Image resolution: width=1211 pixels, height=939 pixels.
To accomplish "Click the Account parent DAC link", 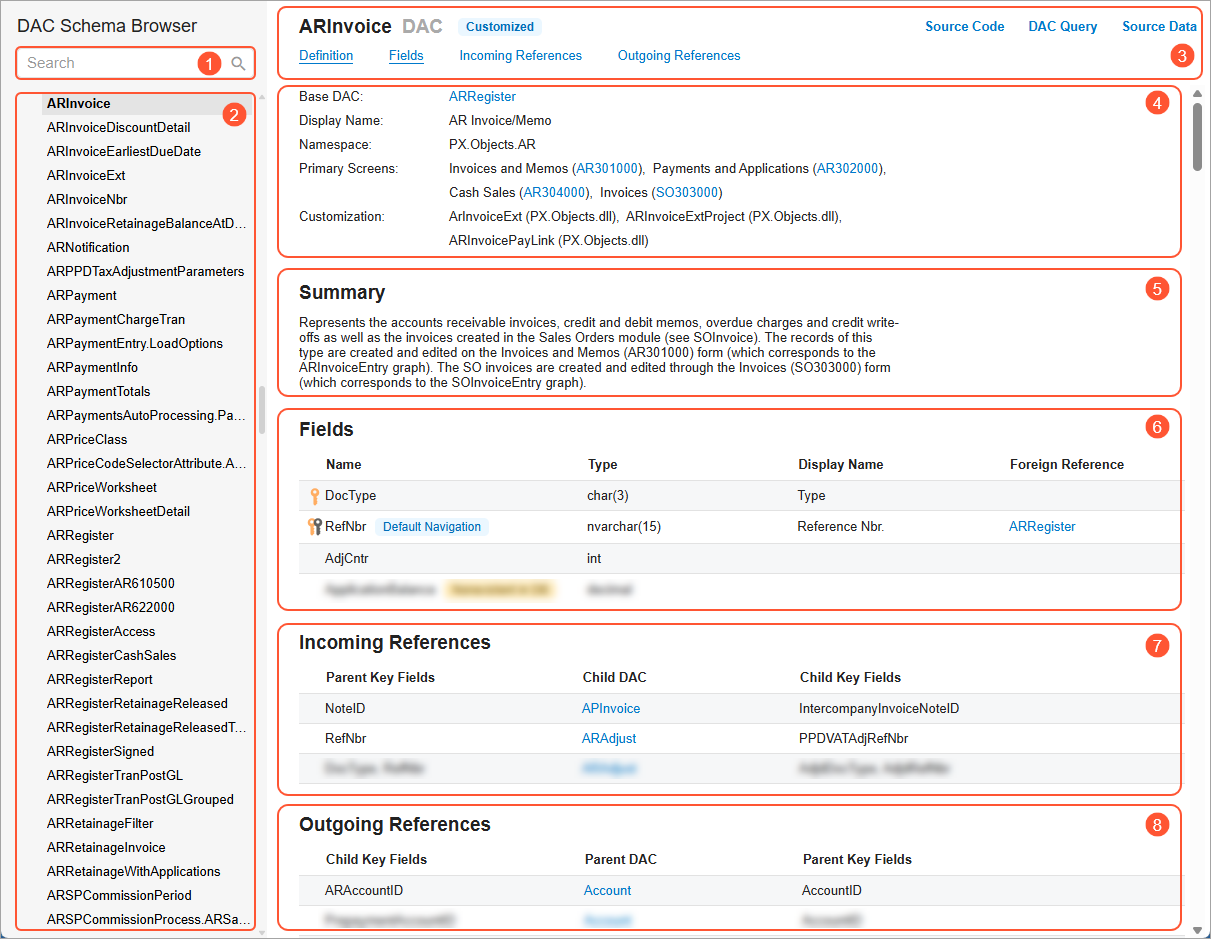I will [607, 889].
